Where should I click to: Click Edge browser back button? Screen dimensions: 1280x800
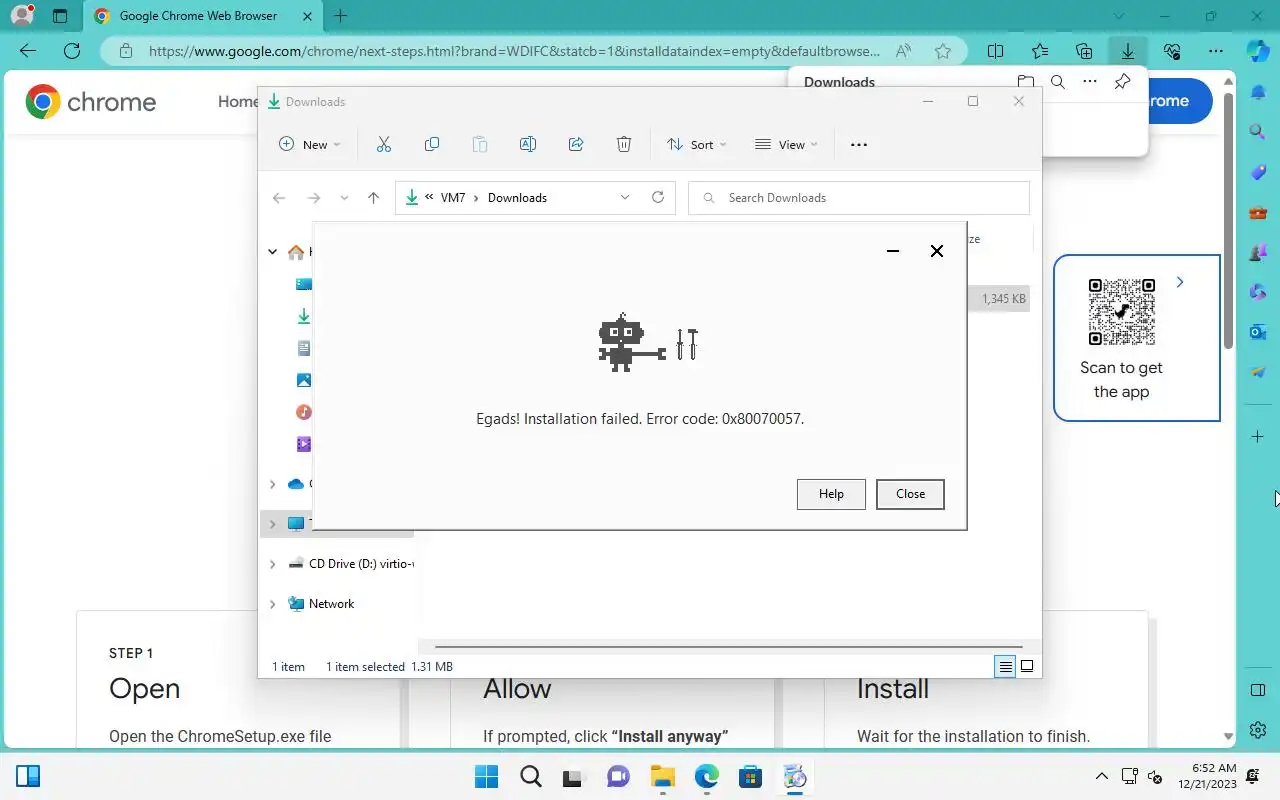click(28, 51)
